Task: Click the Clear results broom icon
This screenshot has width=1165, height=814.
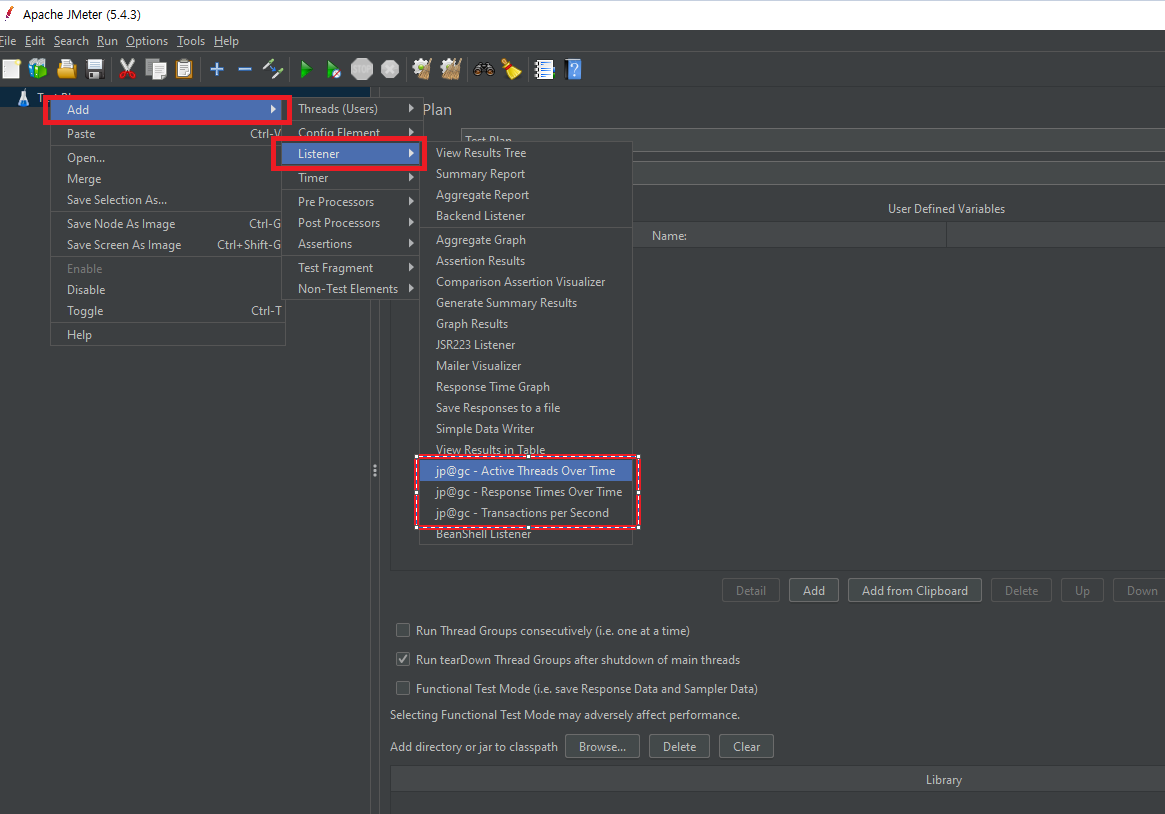Action: [x=422, y=69]
